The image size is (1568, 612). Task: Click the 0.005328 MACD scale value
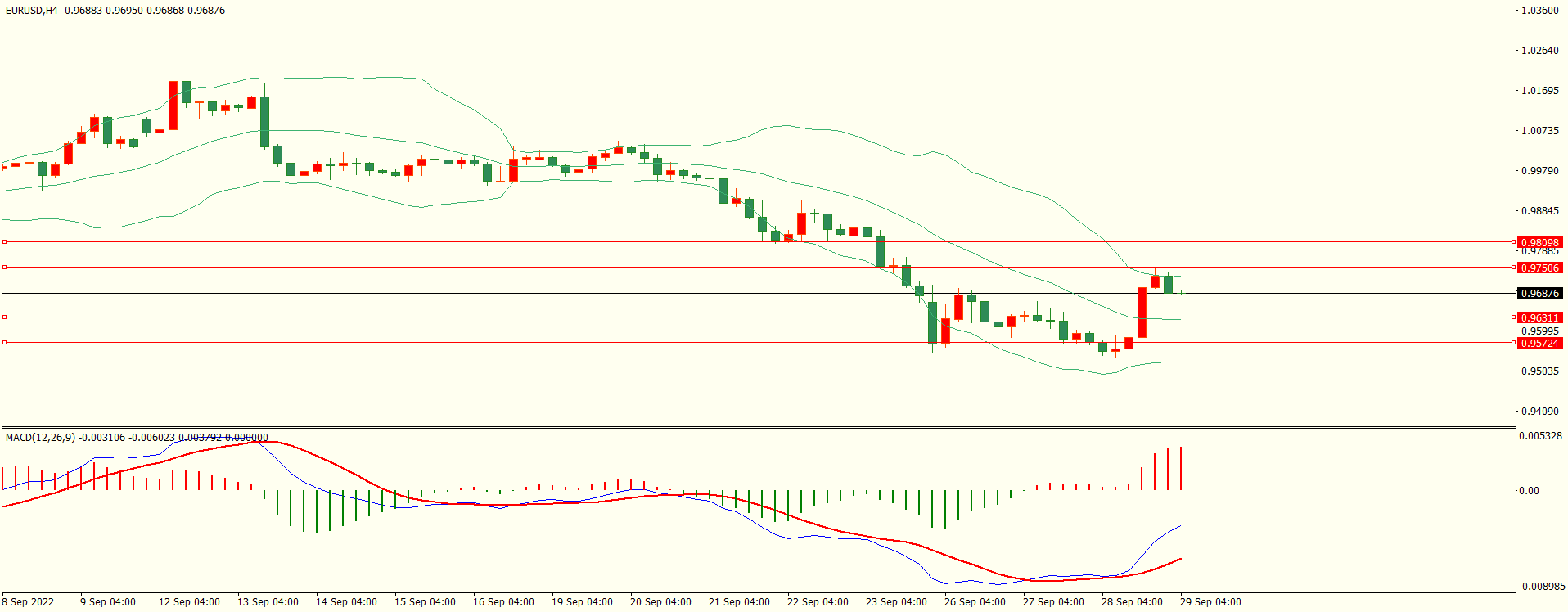click(x=1539, y=436)
